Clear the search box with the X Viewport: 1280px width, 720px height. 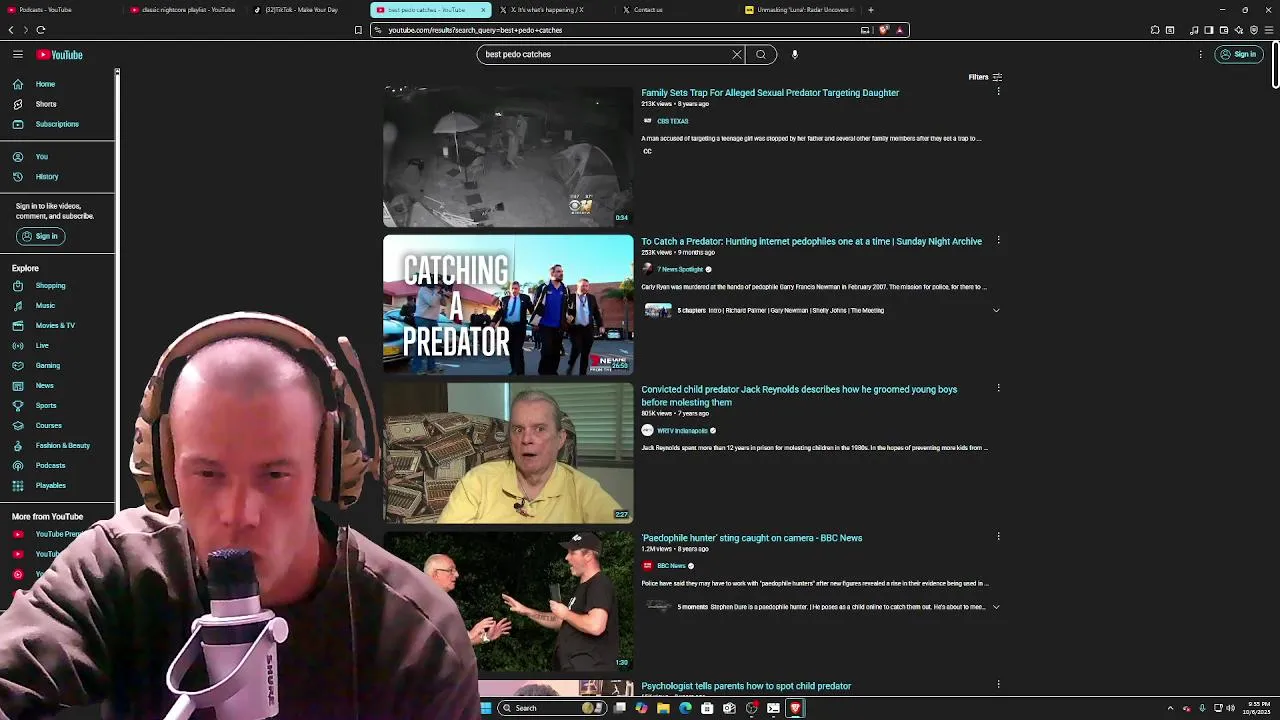point(737,54)
